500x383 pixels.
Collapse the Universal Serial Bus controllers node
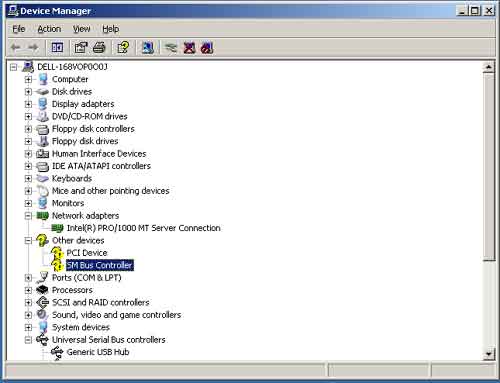(x=28, y=340)
